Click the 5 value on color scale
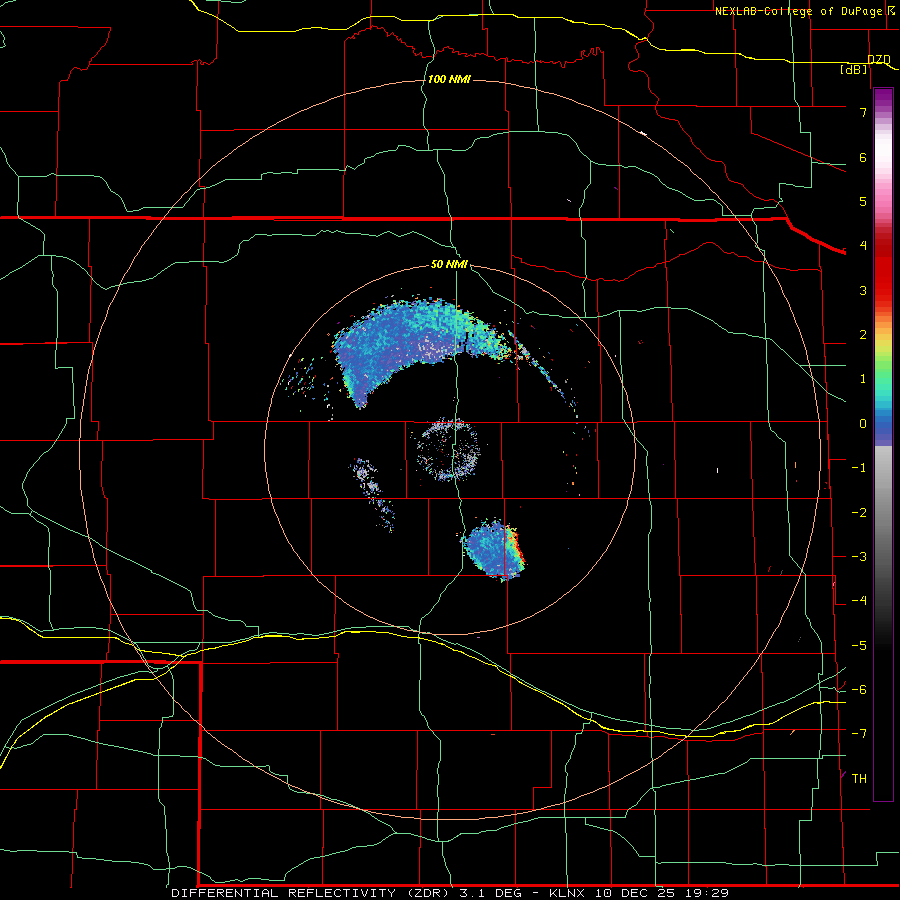This screenshot has height=900, width=900. [x=863, y=201]
